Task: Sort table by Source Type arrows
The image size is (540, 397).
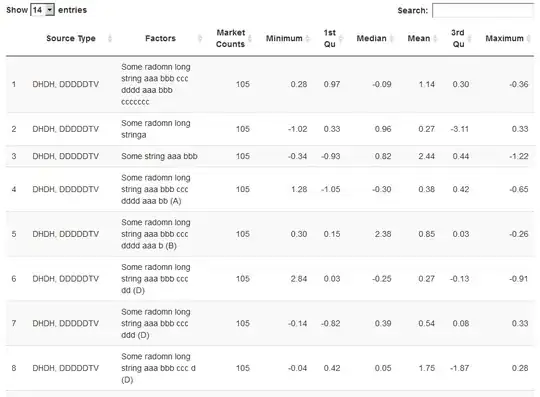Action: [x=110, y=38]
